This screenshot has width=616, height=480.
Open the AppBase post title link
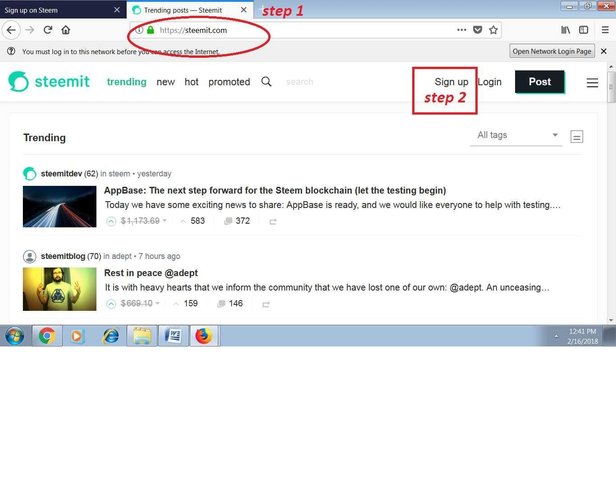[x=275, y=191]
